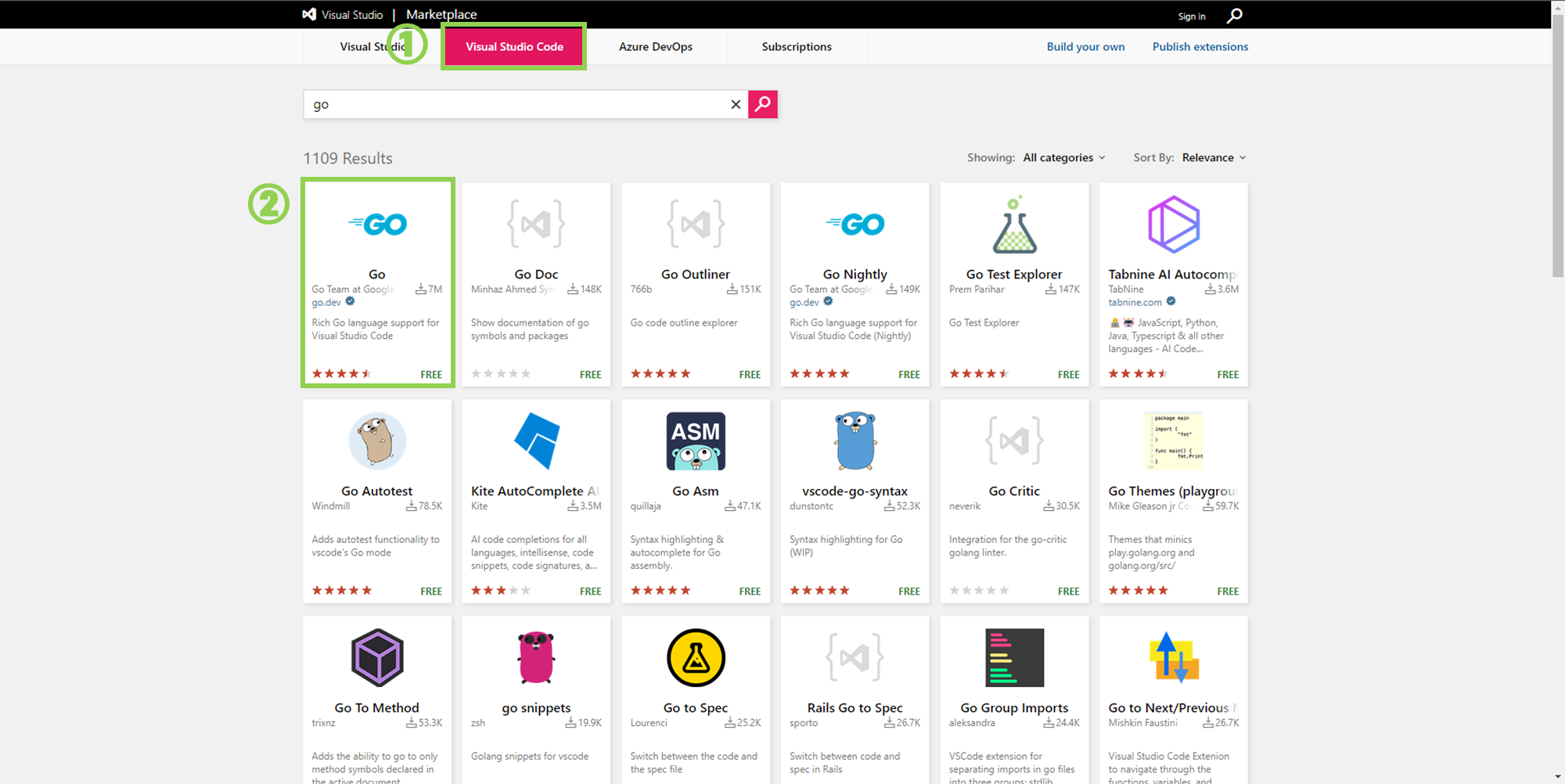Click the '3.5M' download count on Kite card
This screenshot has height=784, width=1565.
591,506
